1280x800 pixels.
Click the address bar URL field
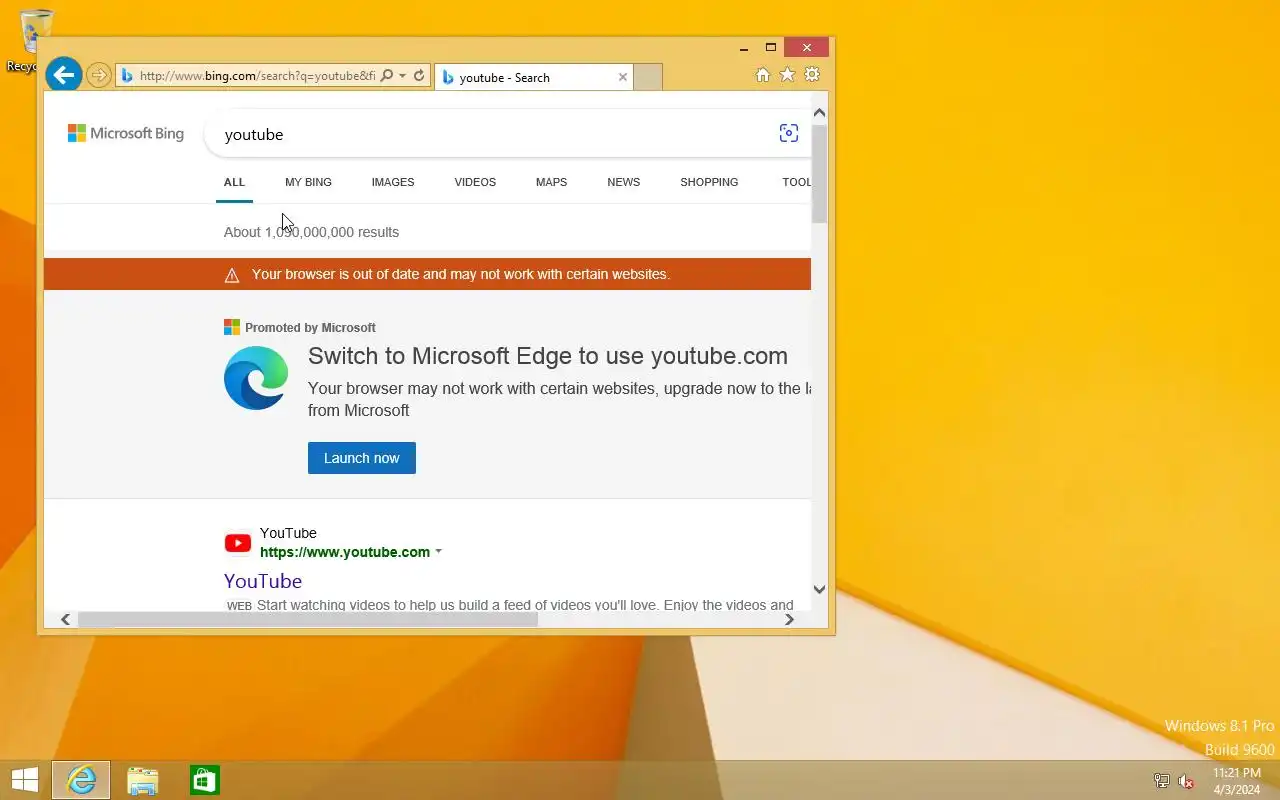click(258, 76)
